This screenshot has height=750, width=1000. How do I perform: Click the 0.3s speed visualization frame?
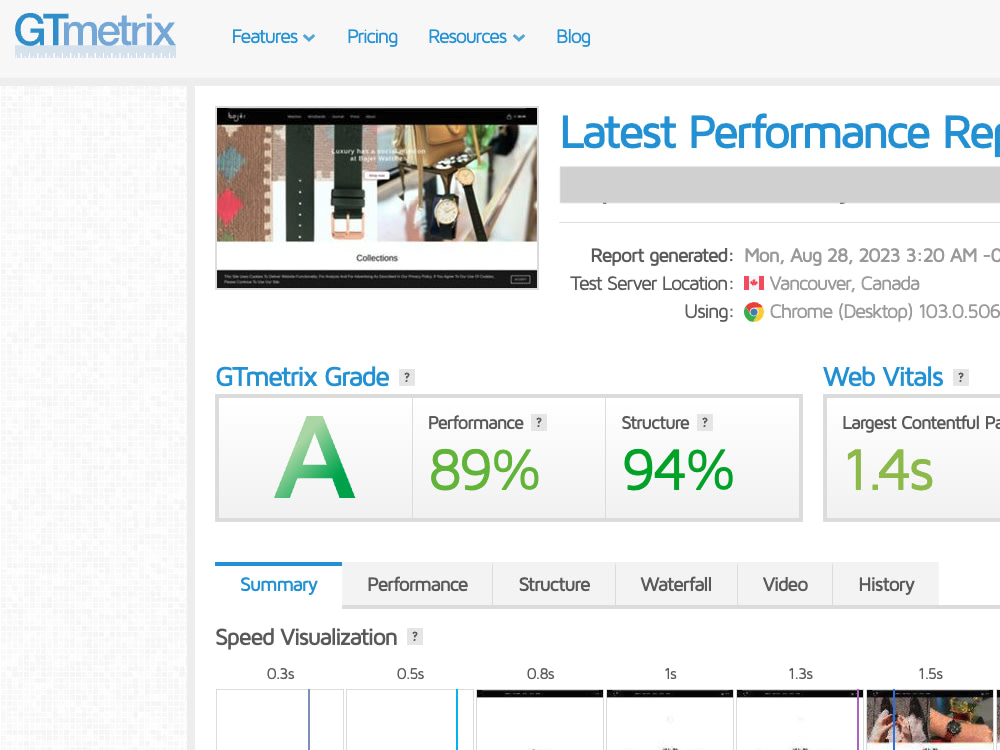(x=280, y=719)
